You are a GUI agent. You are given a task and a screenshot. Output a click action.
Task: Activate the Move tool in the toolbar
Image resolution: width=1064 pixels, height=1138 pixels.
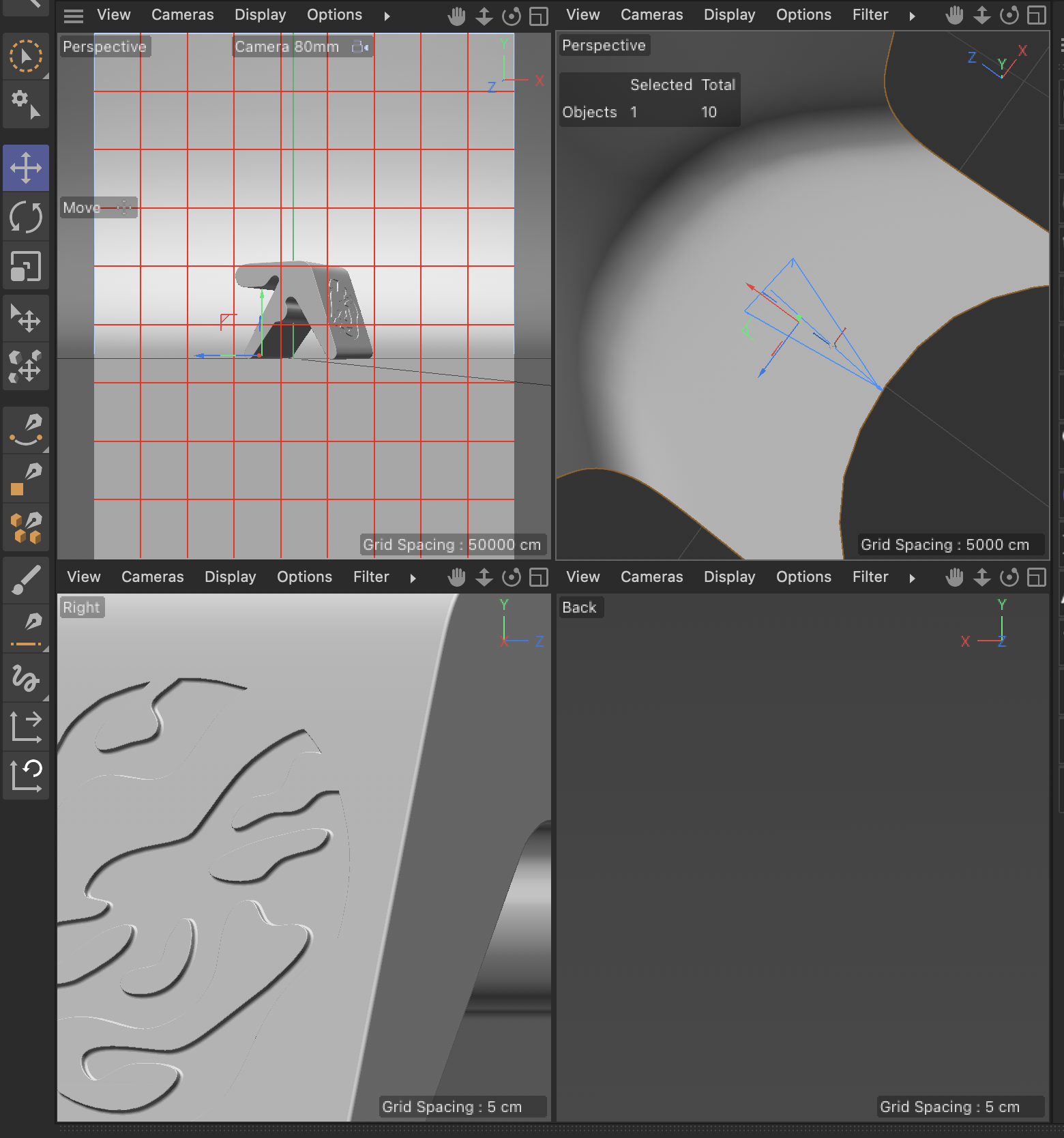point(26,168)
